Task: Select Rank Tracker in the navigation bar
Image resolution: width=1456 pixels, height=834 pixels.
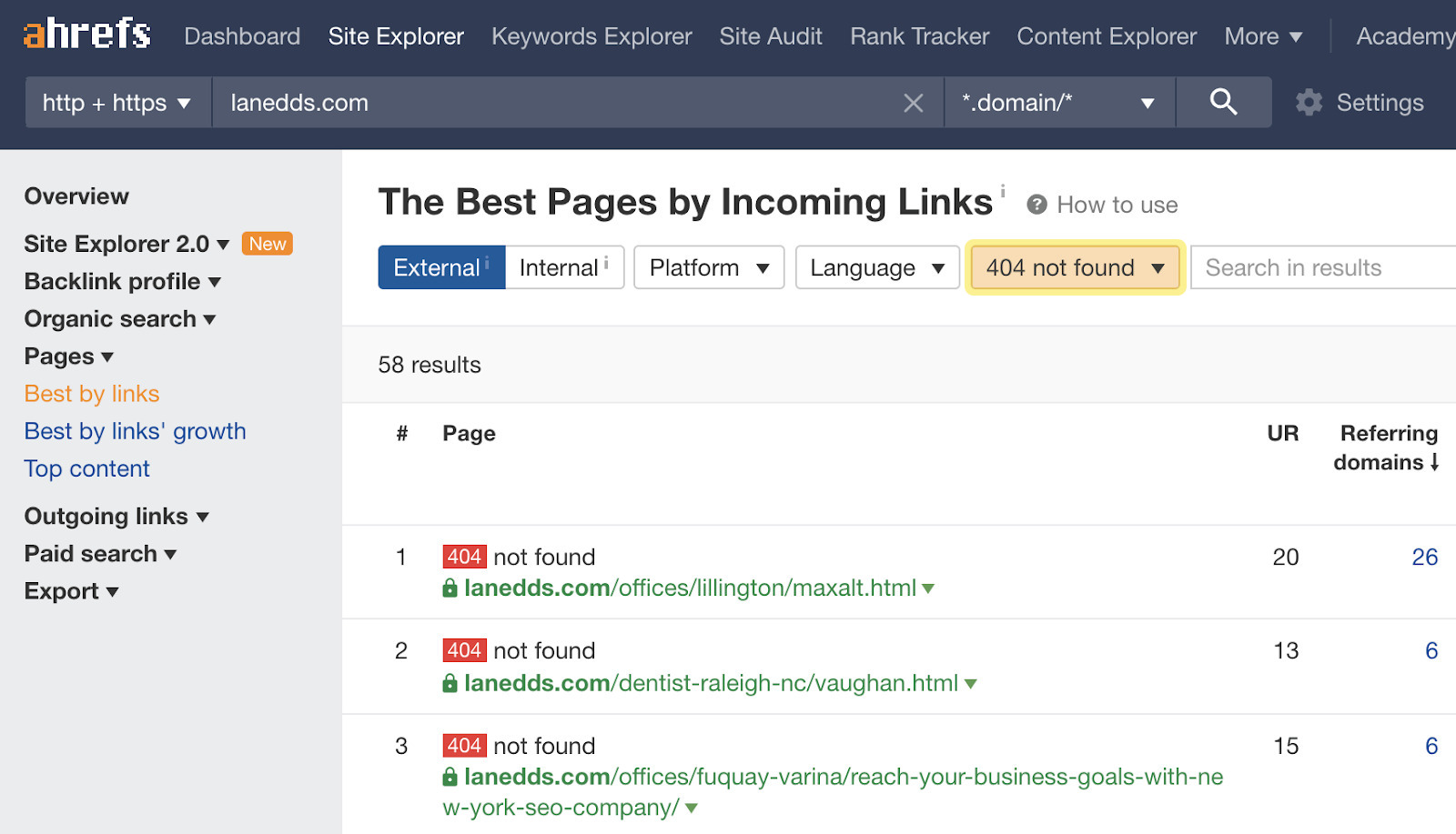Action: point(918,36)
